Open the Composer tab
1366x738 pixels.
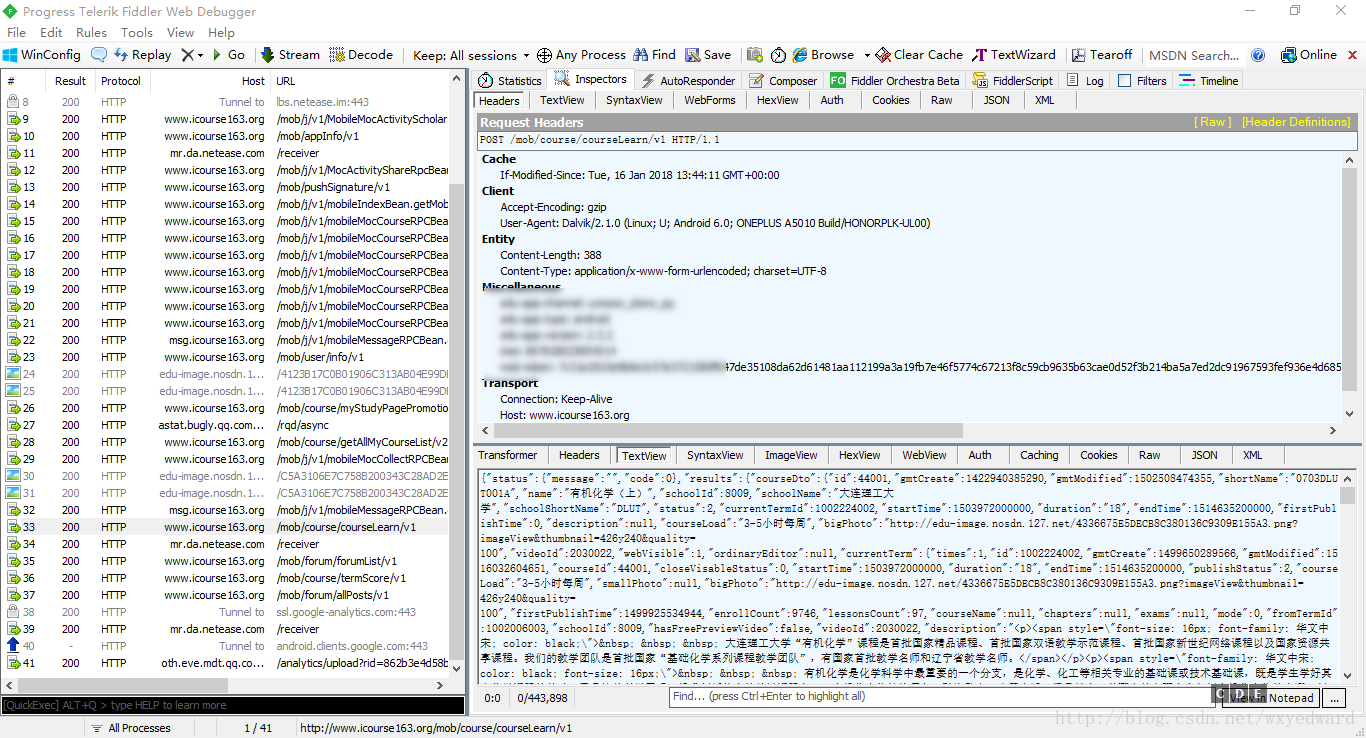click(783, 80)
